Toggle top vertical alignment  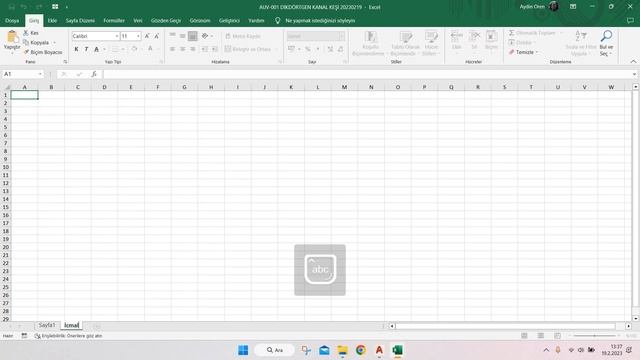click(x=172, y=36)
